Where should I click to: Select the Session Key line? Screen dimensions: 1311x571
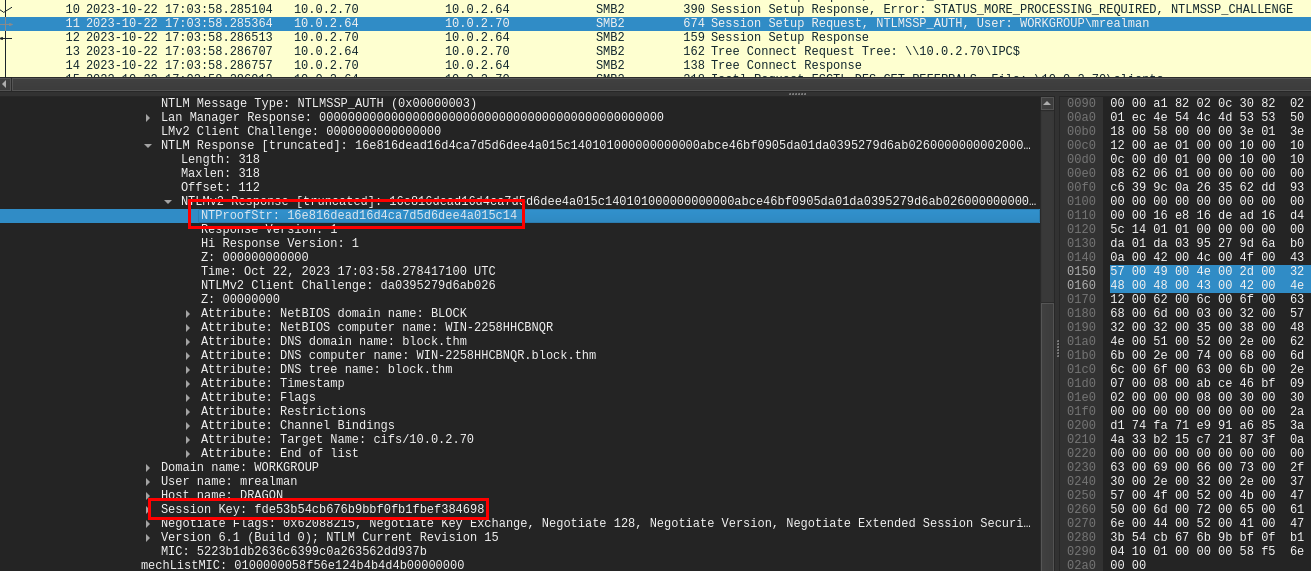[x=520, y=510]
